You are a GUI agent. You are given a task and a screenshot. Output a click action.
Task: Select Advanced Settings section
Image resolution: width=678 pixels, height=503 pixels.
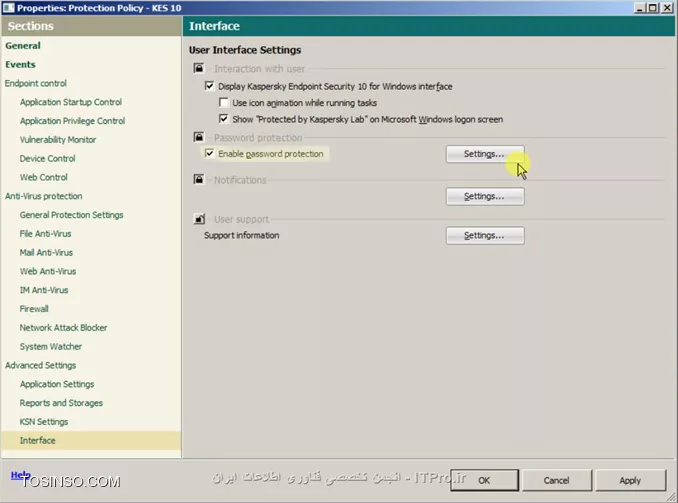point(41,365)
